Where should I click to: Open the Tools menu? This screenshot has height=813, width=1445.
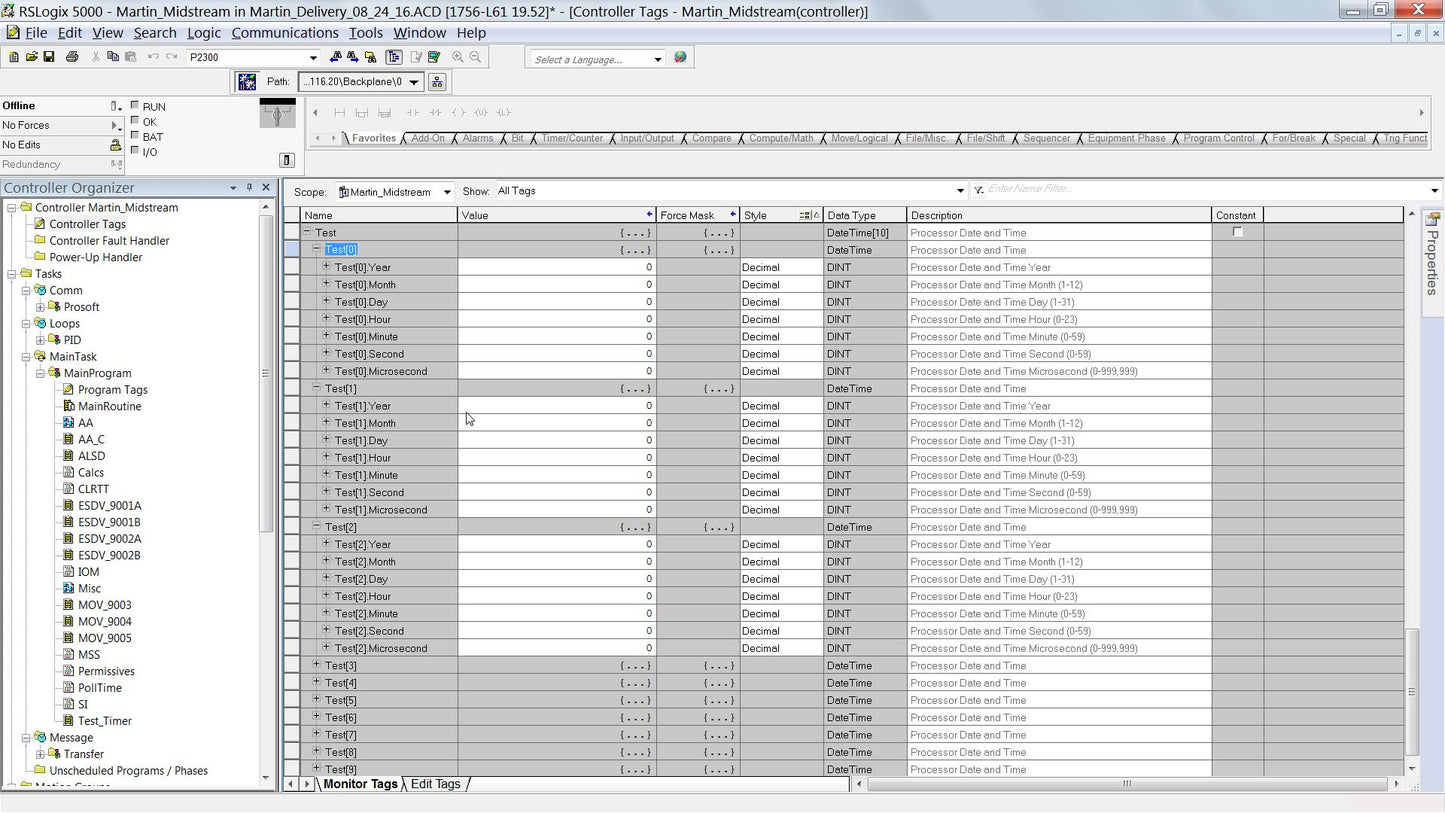[x=366, y=33]
